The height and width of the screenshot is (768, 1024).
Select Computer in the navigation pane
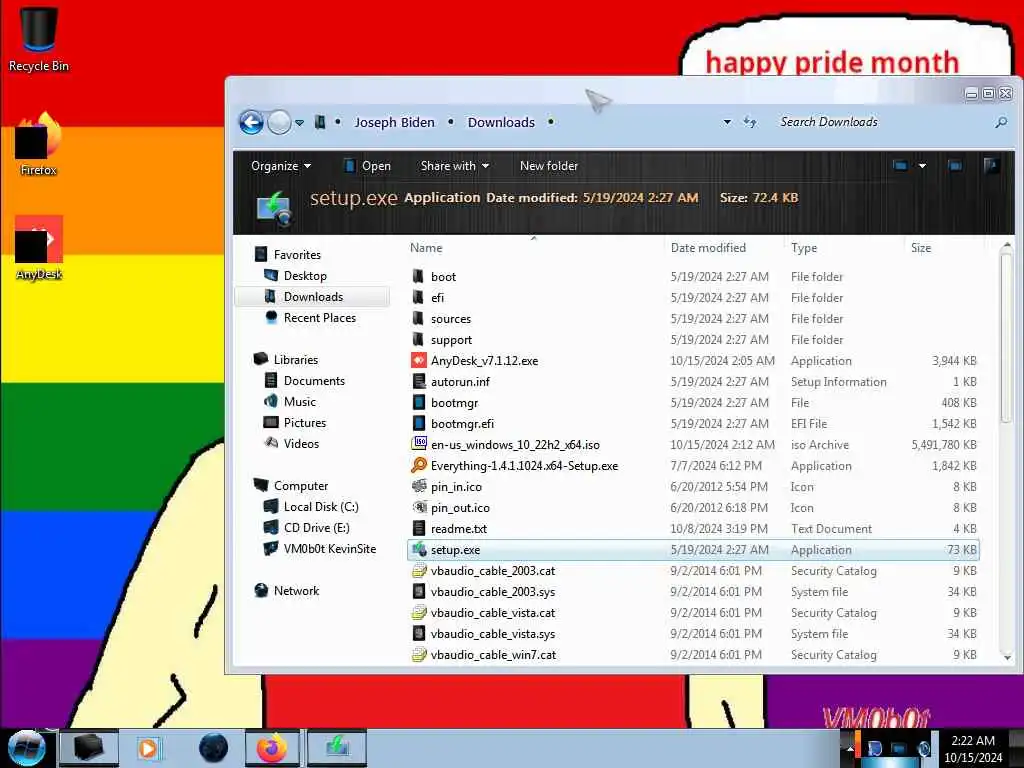[300, 486]
